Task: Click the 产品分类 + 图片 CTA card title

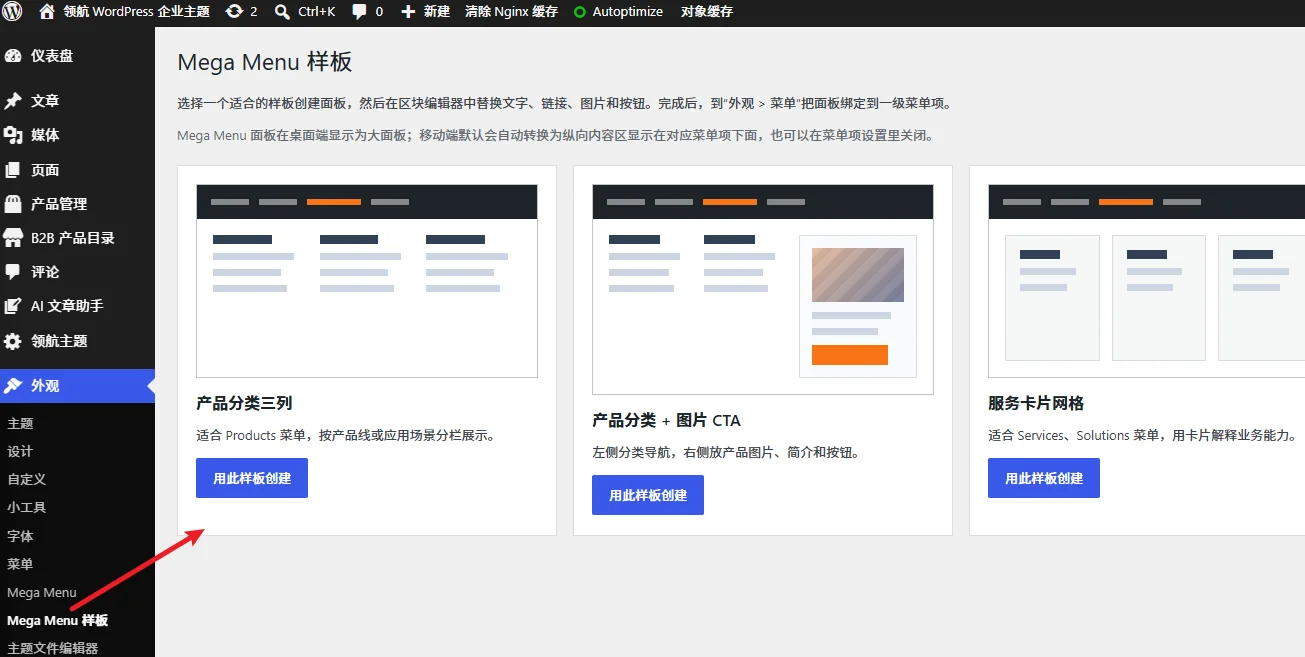Action: (666, 421)
